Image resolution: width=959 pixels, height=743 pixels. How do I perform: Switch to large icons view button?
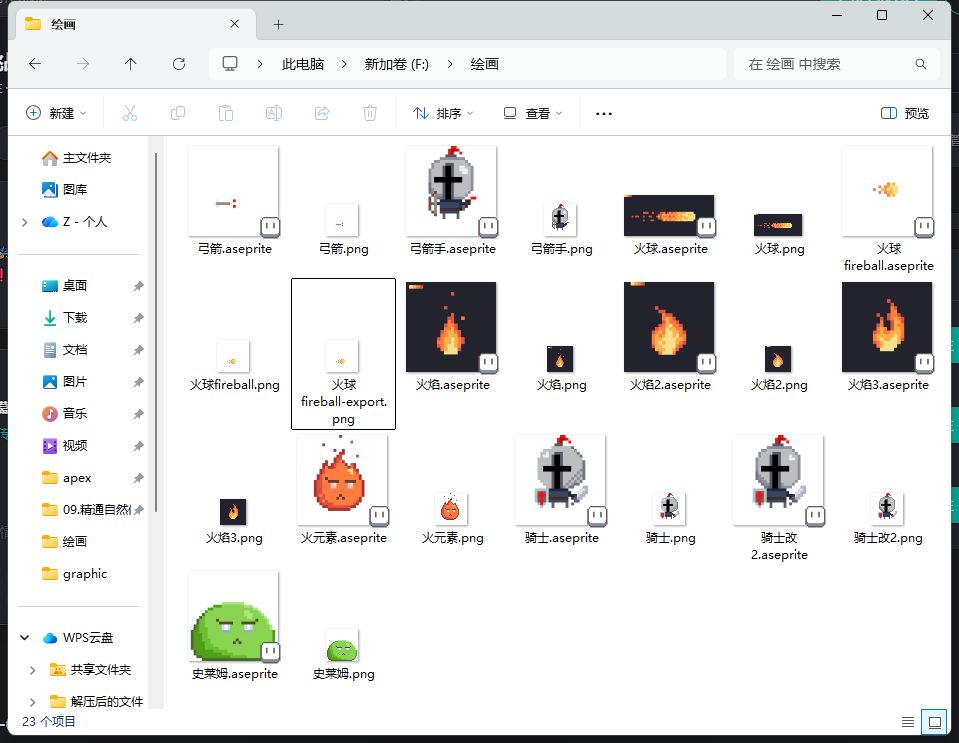tap(935, 722)
